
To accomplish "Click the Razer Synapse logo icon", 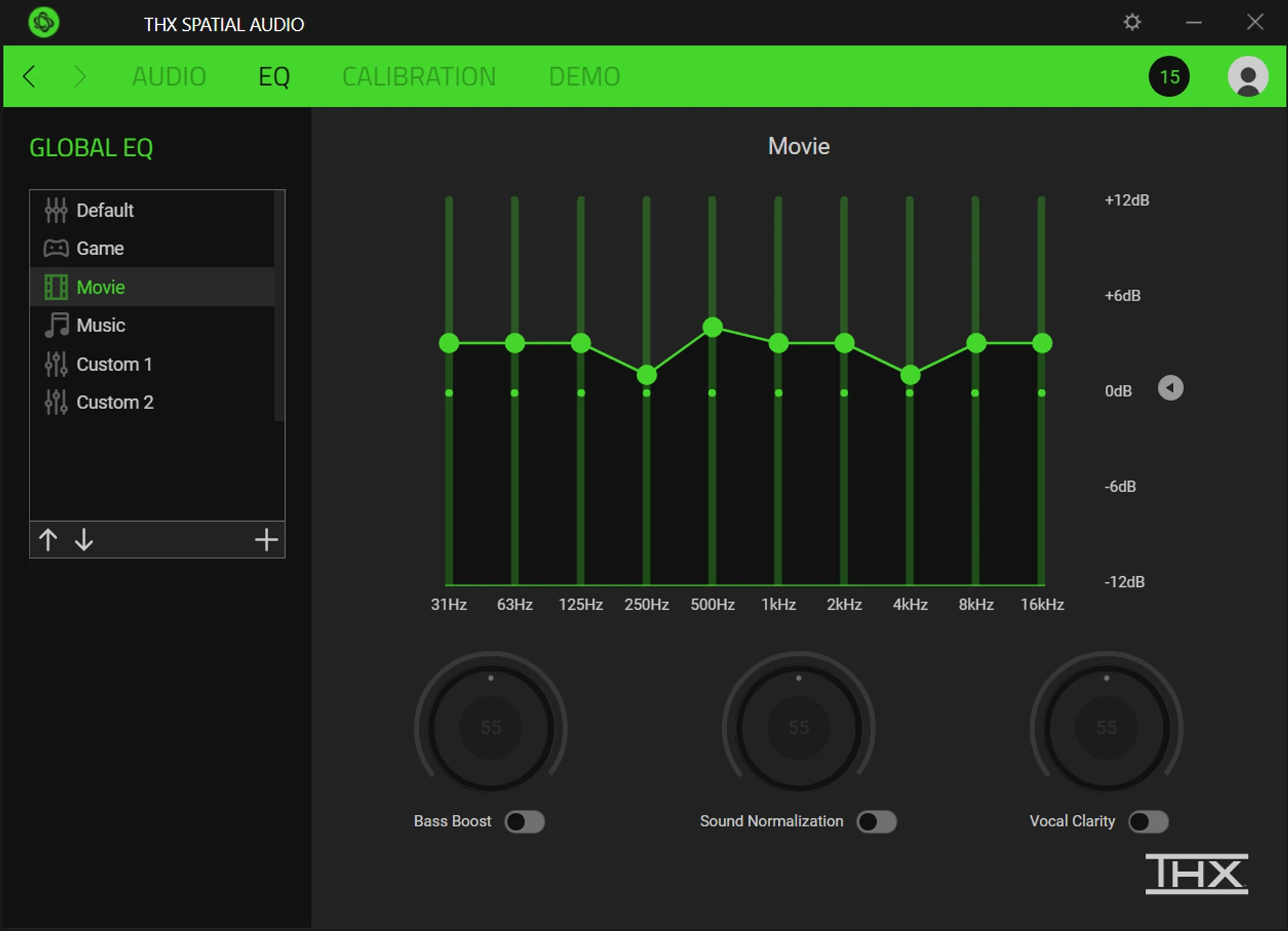I will click(44, 22).
